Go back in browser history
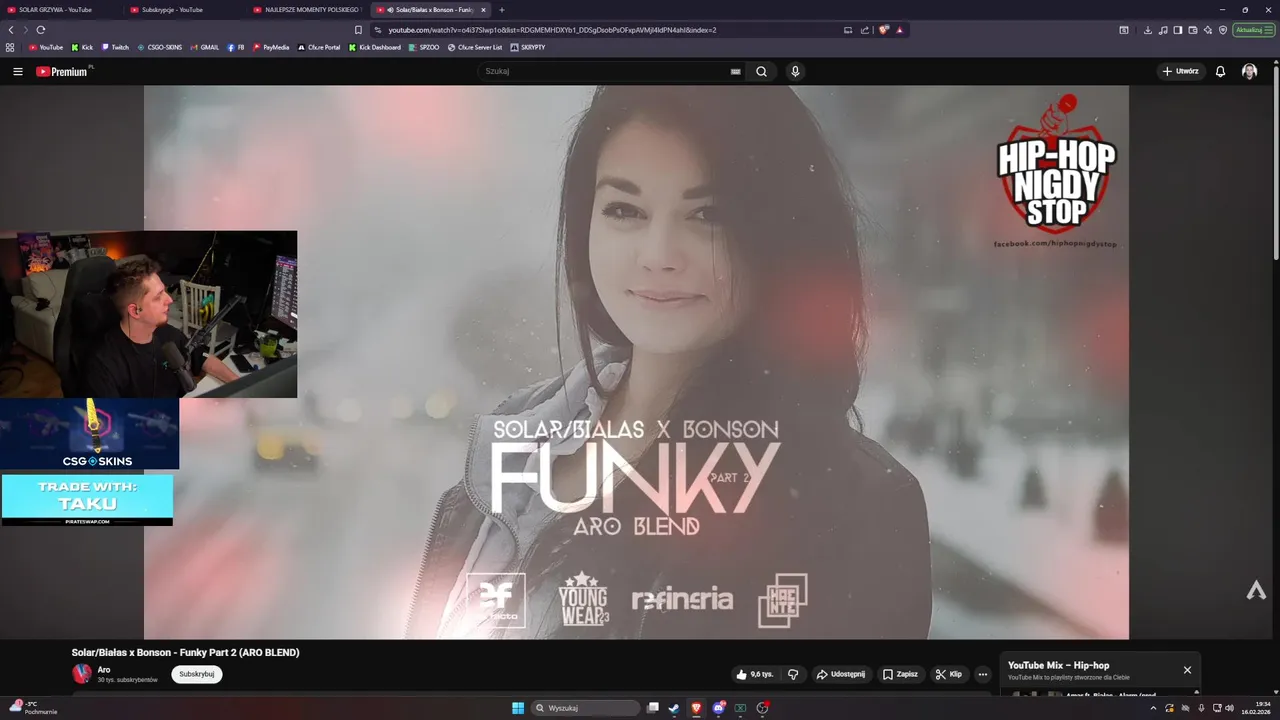Screen dimensions: 1280x720 [x=11, y=30]
